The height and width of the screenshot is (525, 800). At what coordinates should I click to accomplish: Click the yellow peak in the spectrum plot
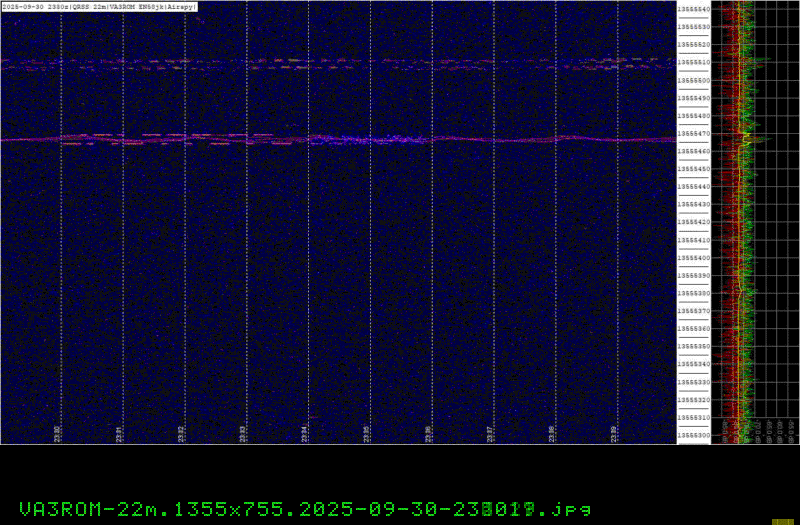click(x=746, y=134)
